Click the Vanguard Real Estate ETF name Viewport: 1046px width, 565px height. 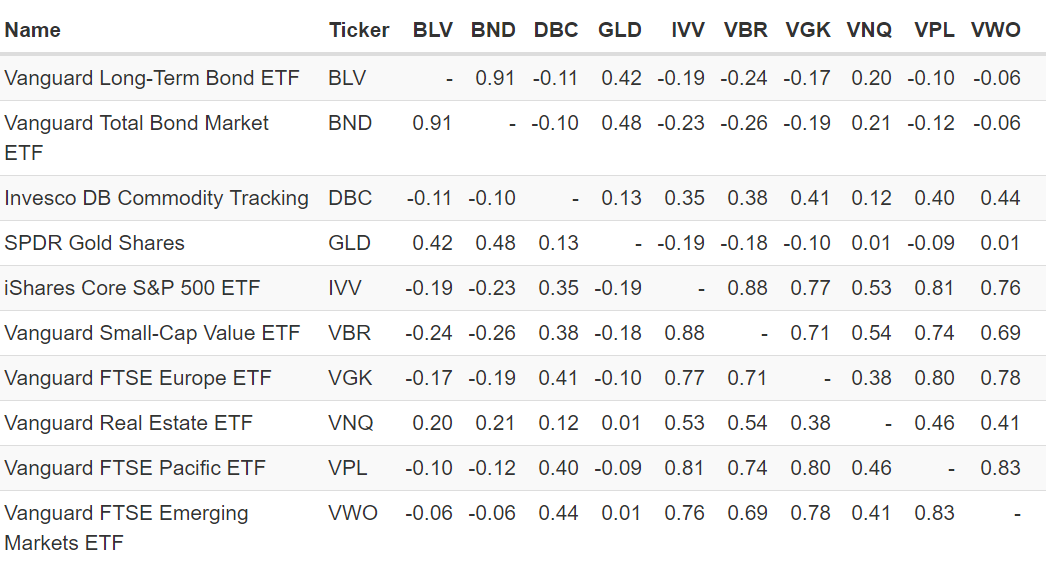pyautogui.click(x=128, y=423)
